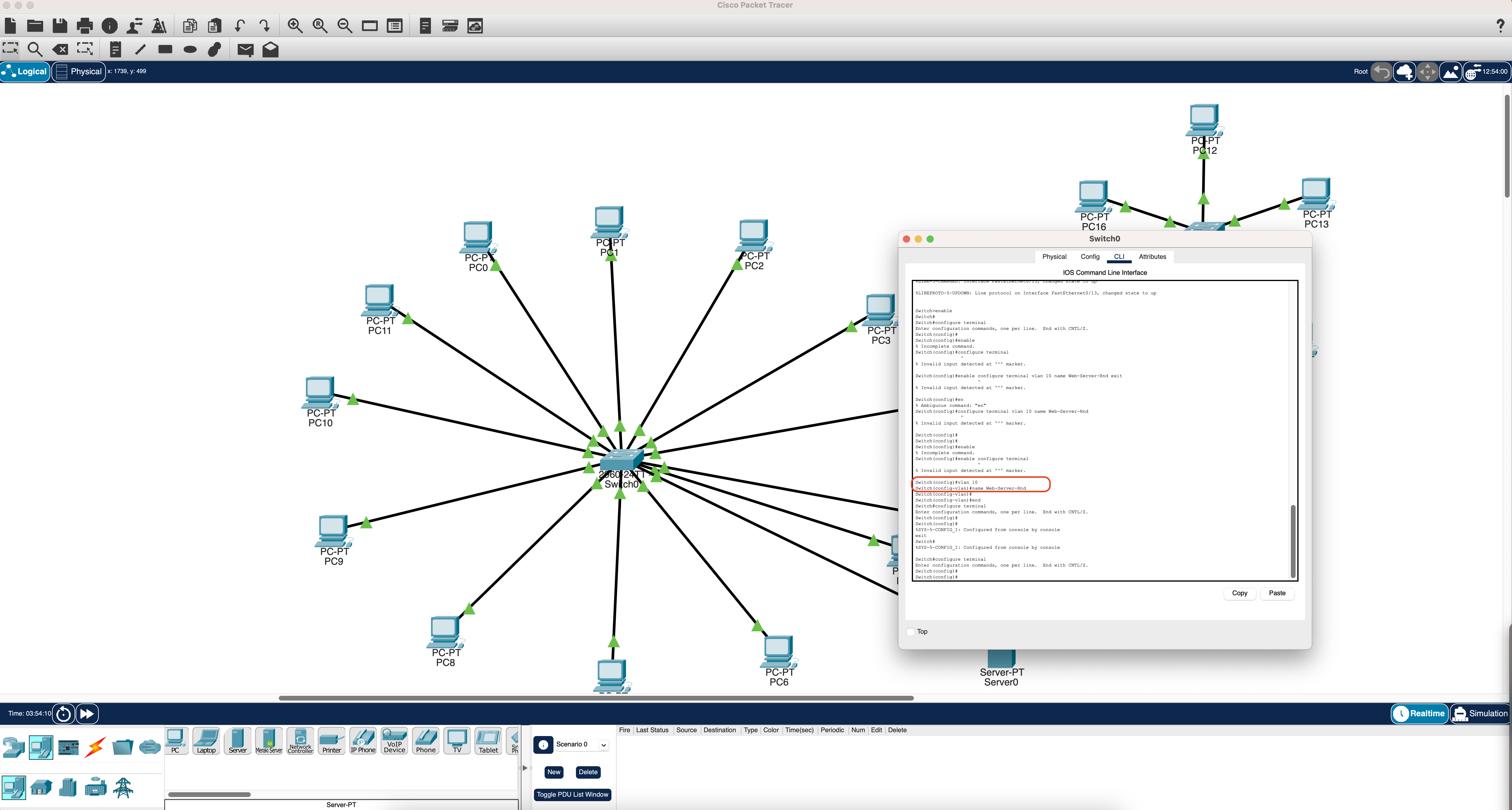Click the Root navigation label

click(1360, 72)
